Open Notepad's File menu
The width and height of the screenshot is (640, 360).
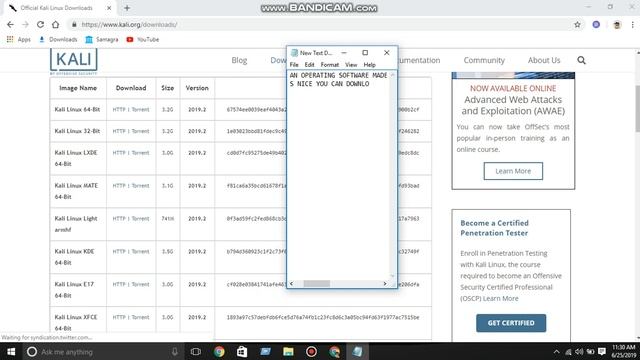point(294,64)
